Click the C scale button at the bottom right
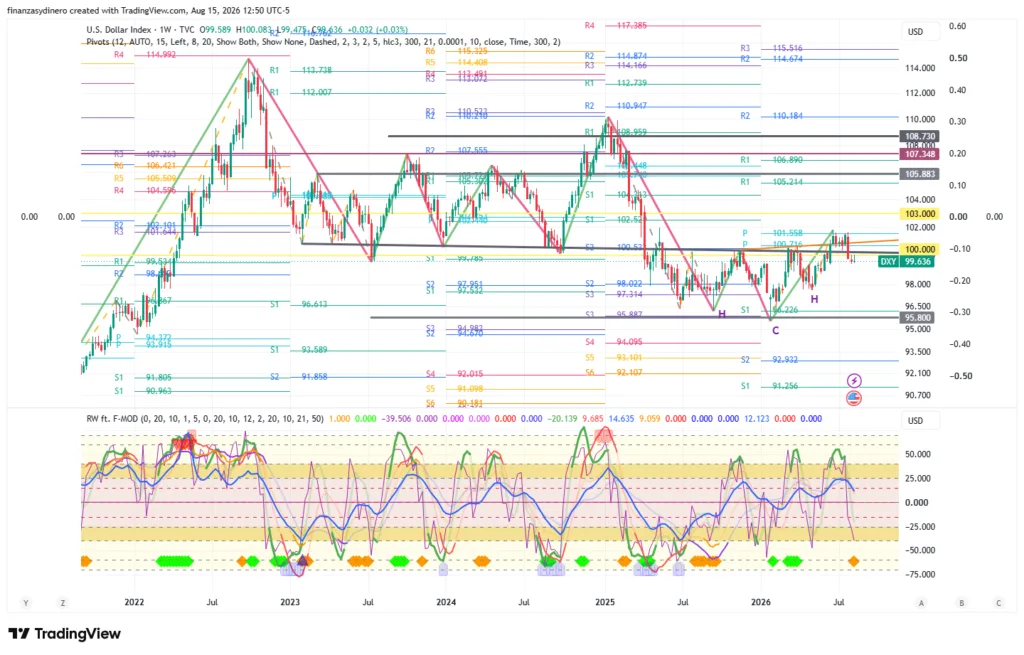 pyautogui.click(x=999, y=603)
